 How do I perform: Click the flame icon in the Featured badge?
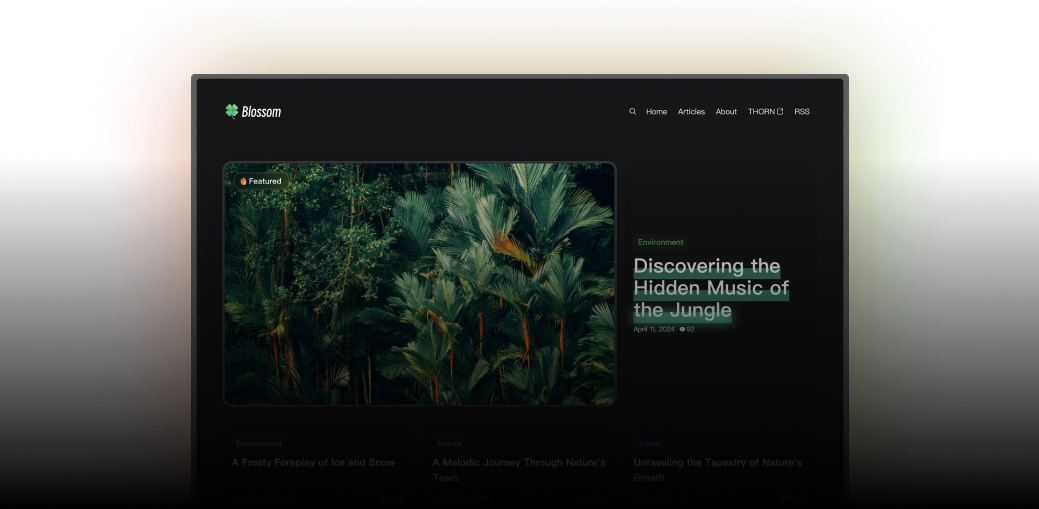(x=243, y=181)
